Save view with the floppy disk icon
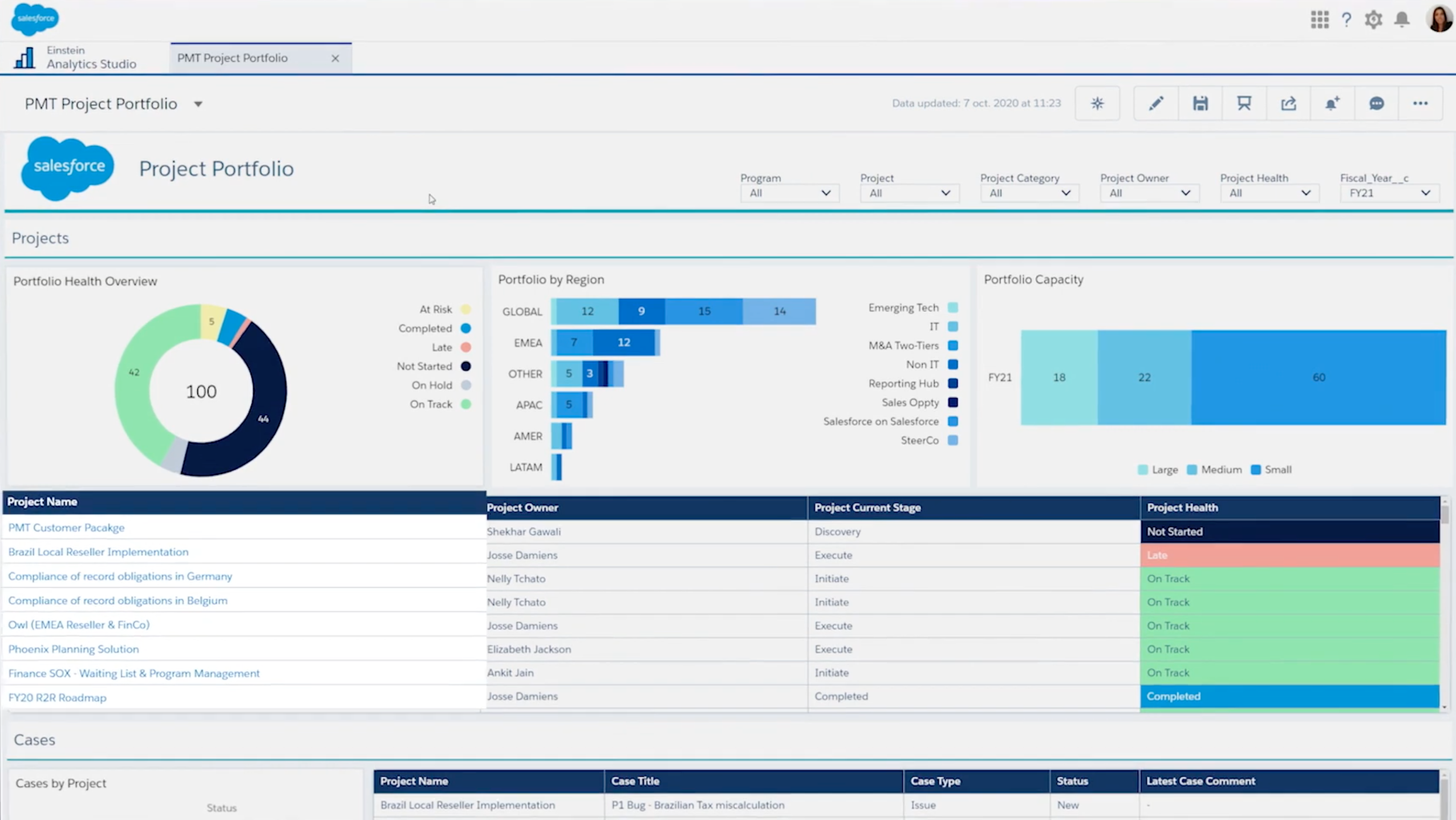Viewport: 1456px width, 820px height. (1200, 103)
